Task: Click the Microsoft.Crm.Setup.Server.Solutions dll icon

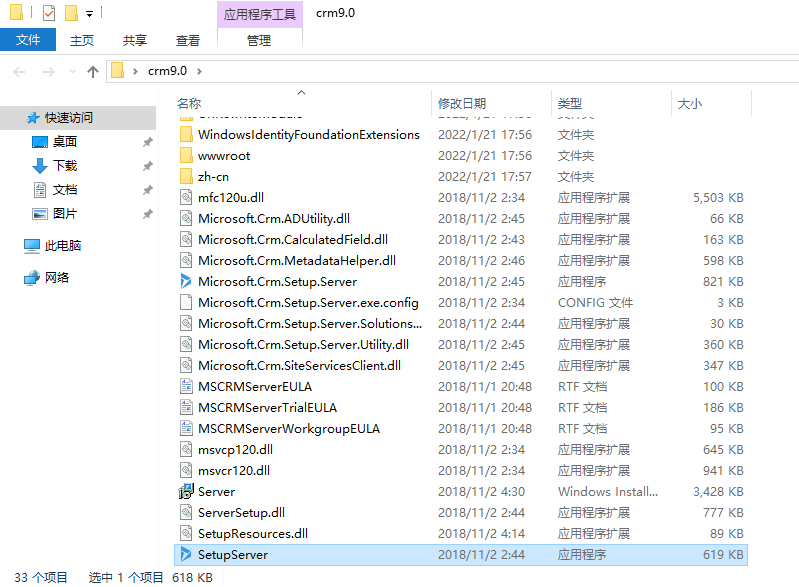Action: [186, 323]
